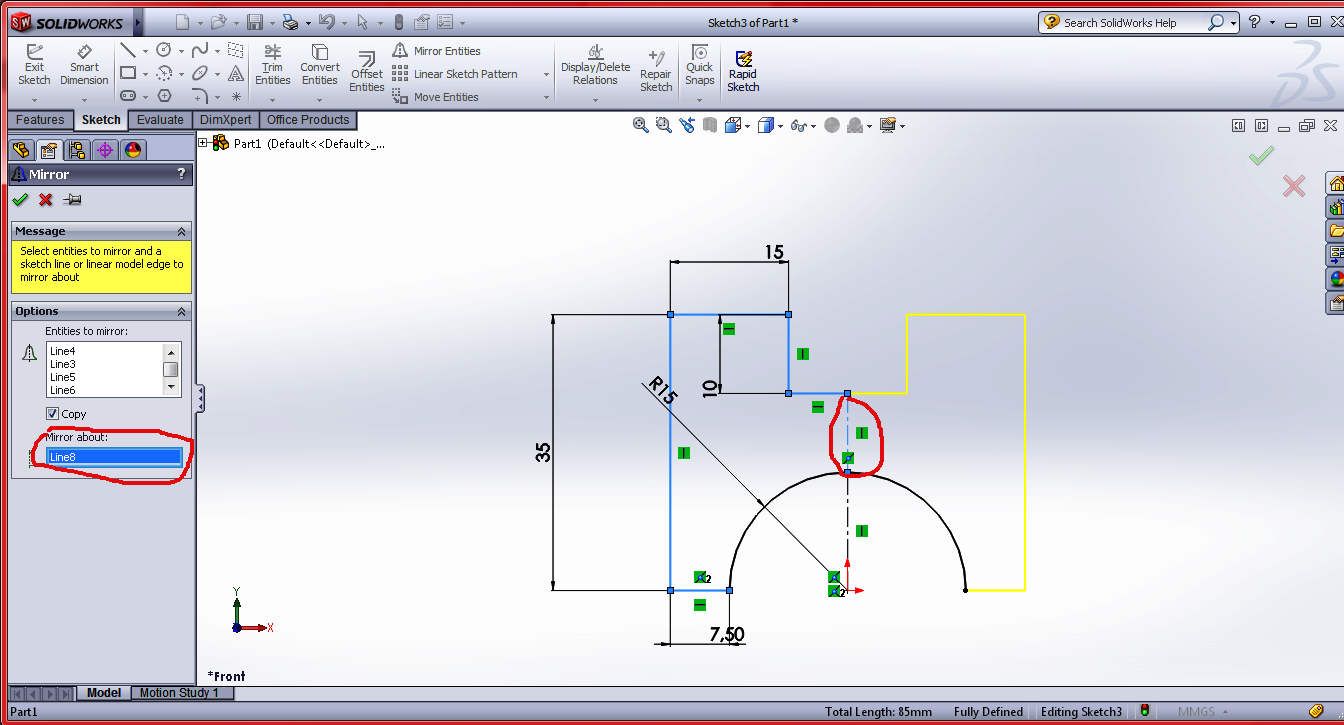Click the Print toolbar icon

pyautogui.click(x=290, y=22)
